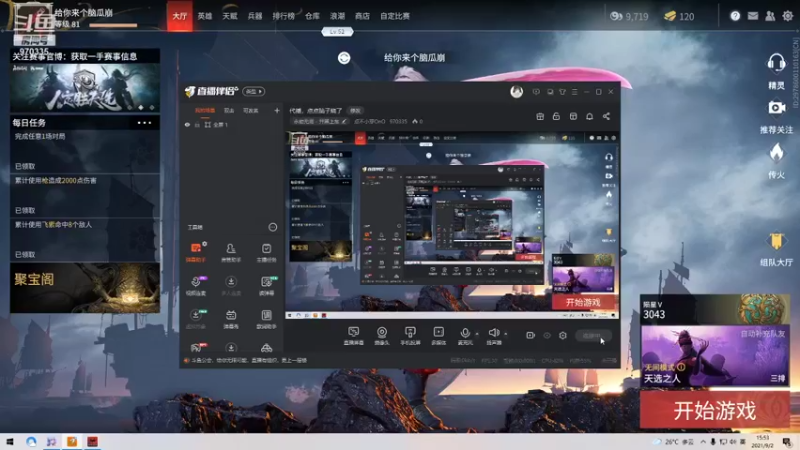
Task: Select first scene tab in streaming app
Action: [x=205, y=110]
